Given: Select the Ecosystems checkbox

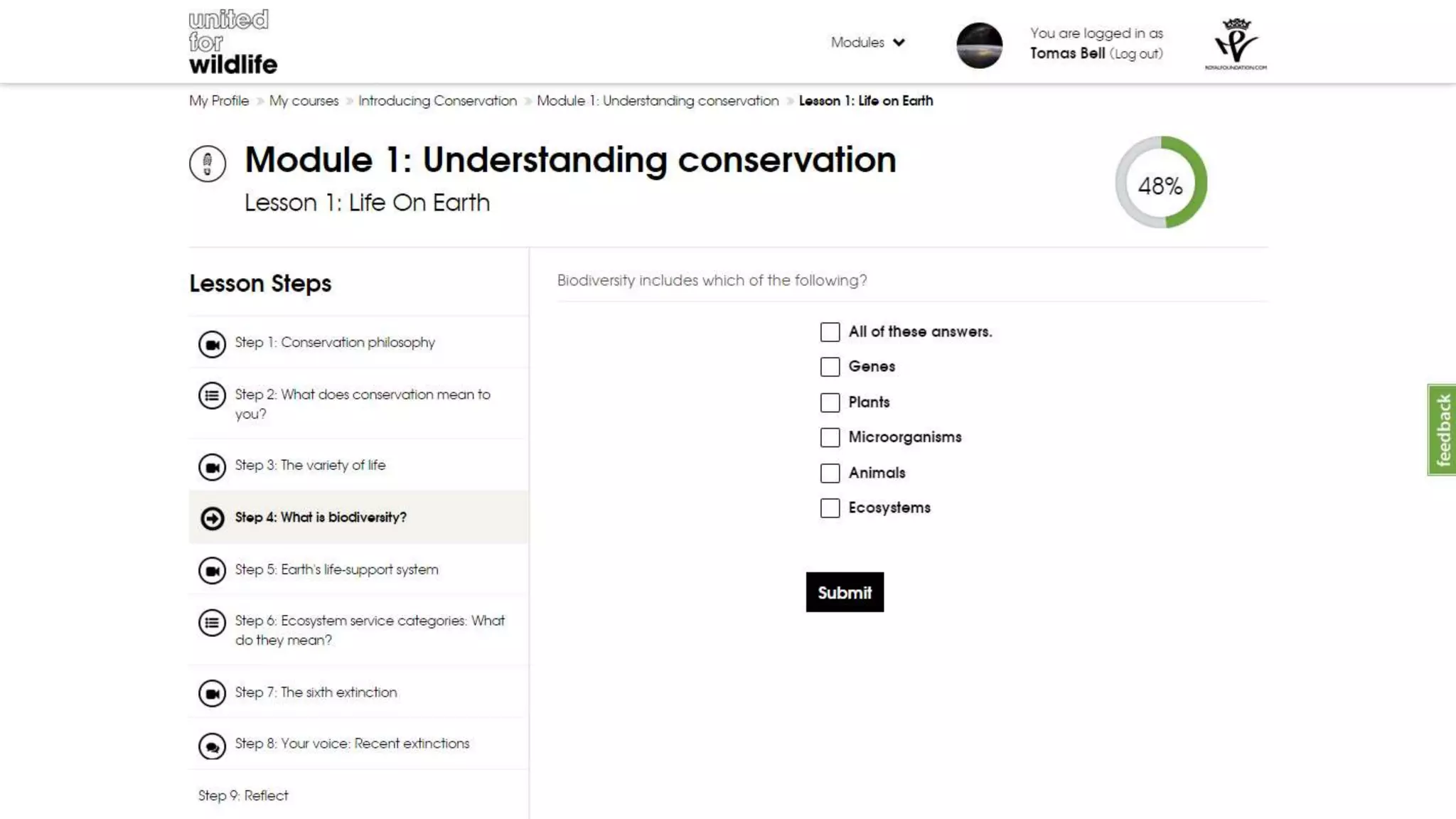Looking at the screenshot, I should 830,508.
